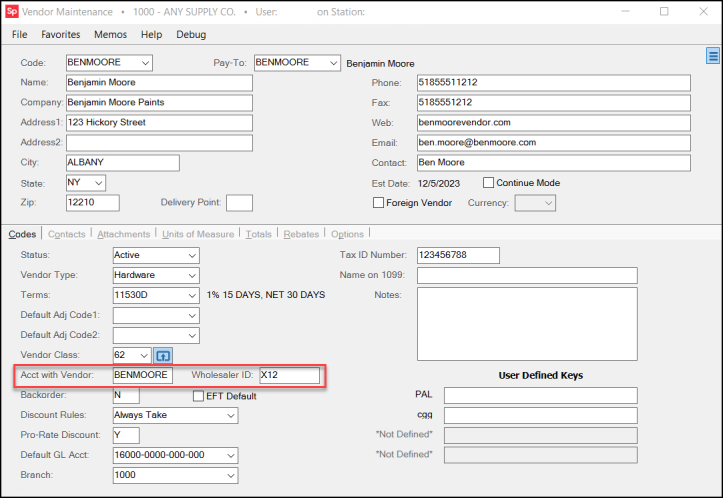Open the blue side panel menu icon
723x498 pixels.
(713, 56)
